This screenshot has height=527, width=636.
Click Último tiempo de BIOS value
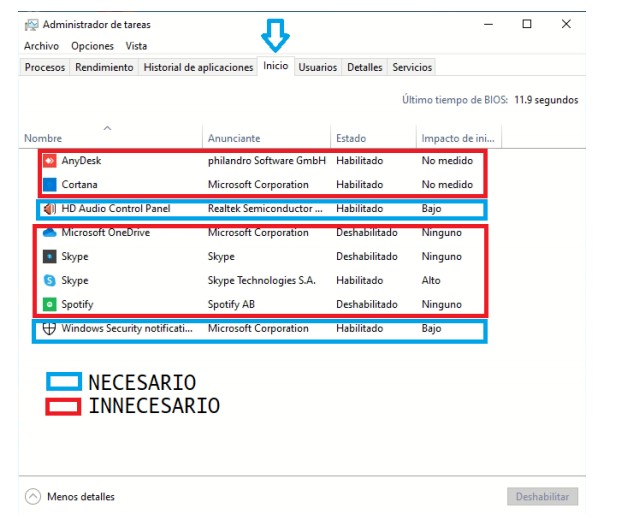click(546, 100)
